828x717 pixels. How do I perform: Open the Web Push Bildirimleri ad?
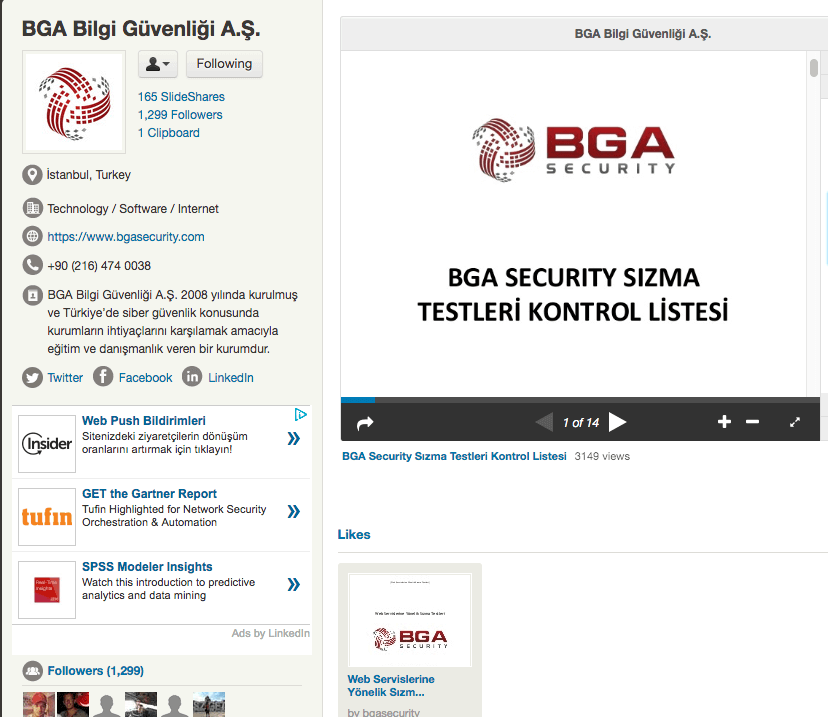tap(144, 421)
